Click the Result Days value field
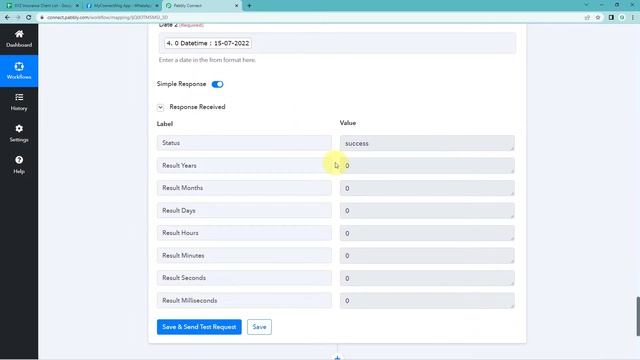Image resolution: width=640 pixels, height=360 pixels. (427, 211)
